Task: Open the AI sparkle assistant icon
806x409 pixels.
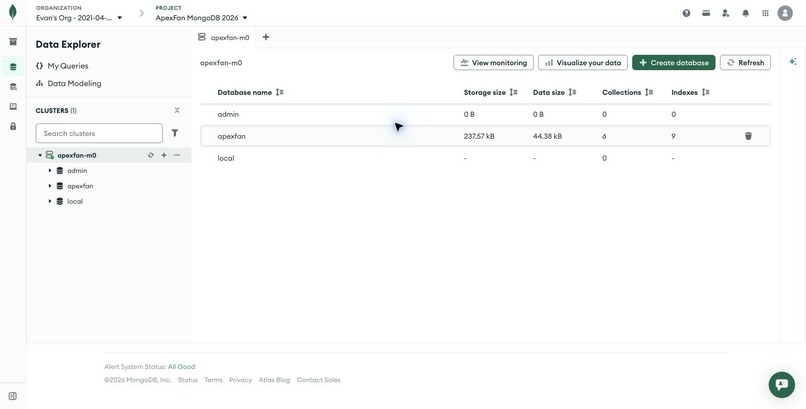Action: click(793, 62)
